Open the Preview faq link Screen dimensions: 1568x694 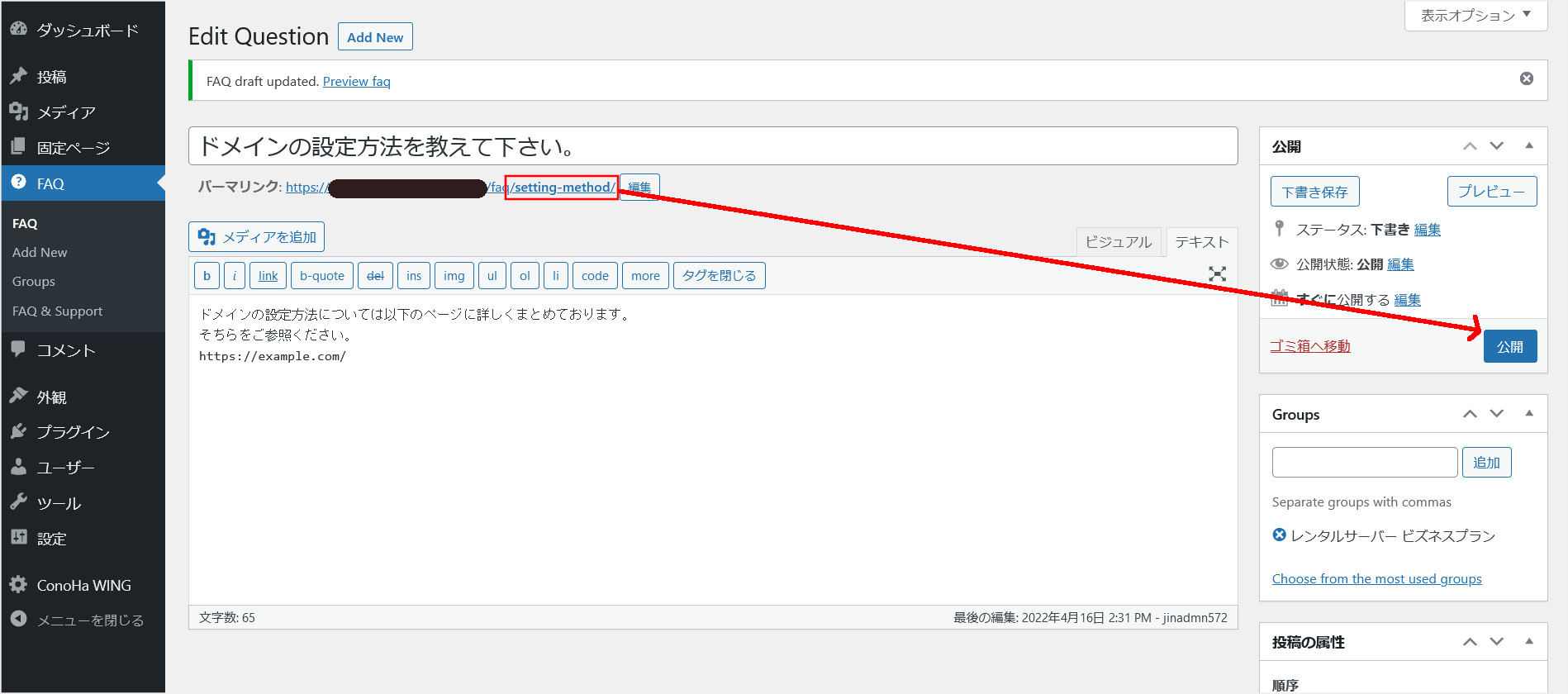[x=356, y=81]
